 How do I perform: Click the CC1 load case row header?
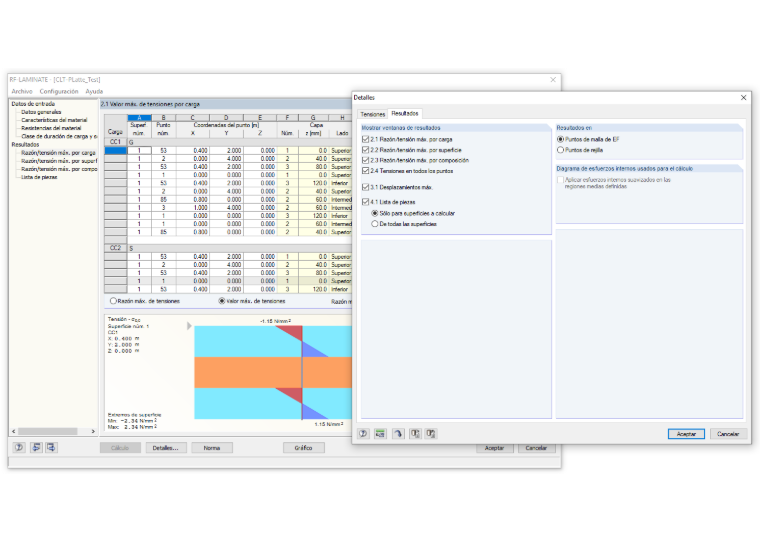click(115, 142)
